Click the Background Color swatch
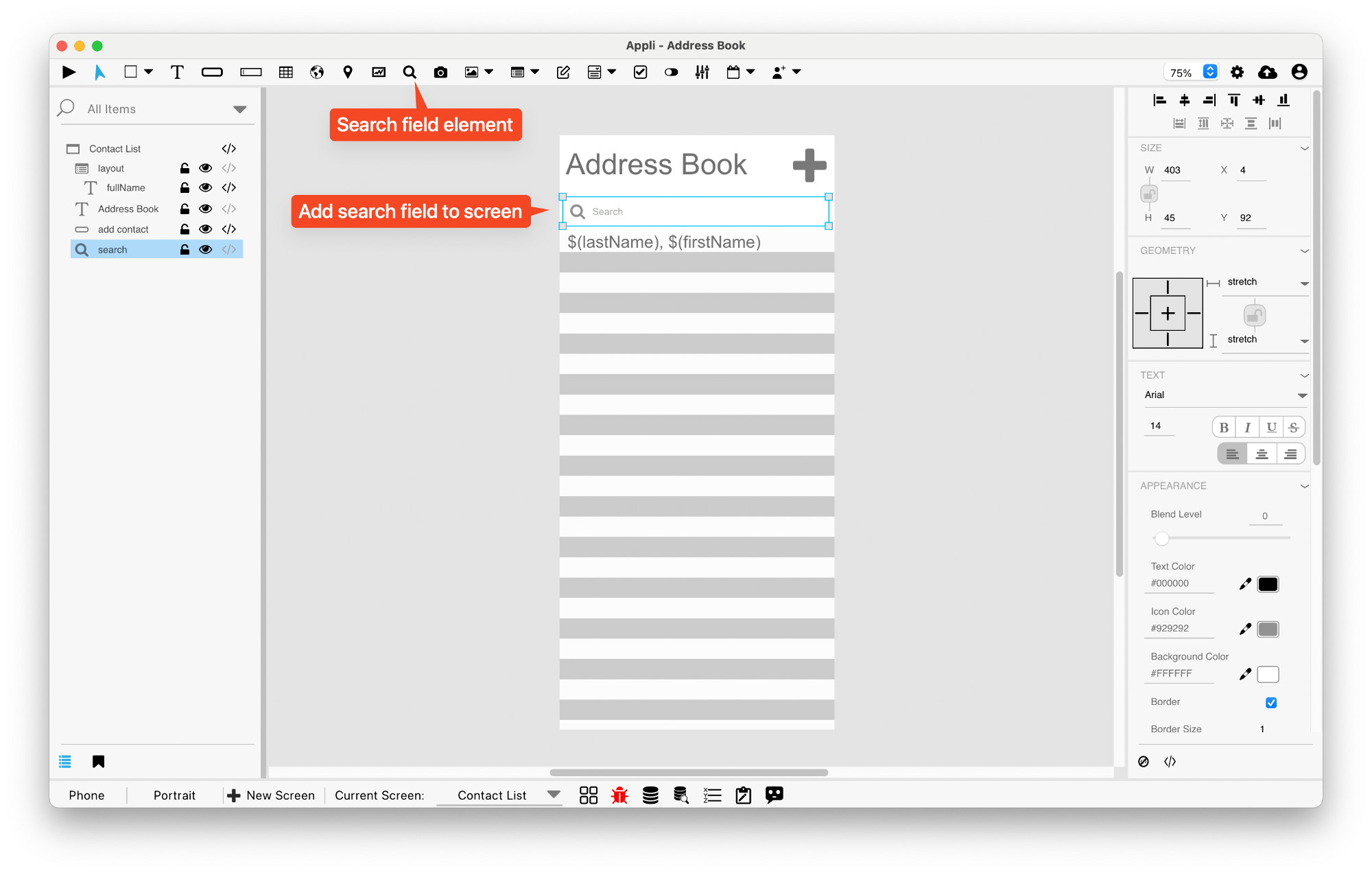Image resolution: width=1372 pixels, height=873 pixels. [1268, 673]
